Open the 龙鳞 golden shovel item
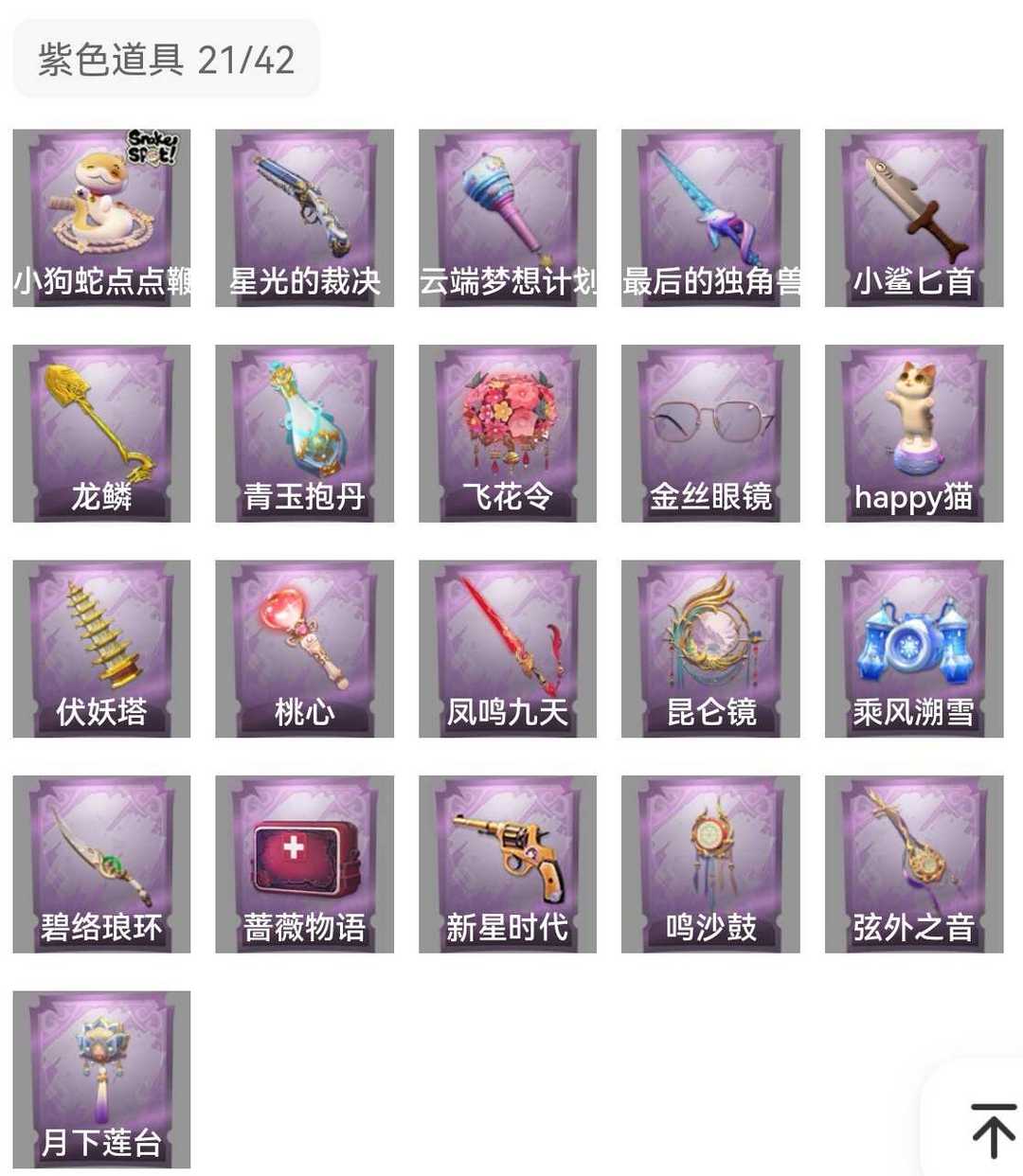 pyautogui.click(x=101, y=434)
